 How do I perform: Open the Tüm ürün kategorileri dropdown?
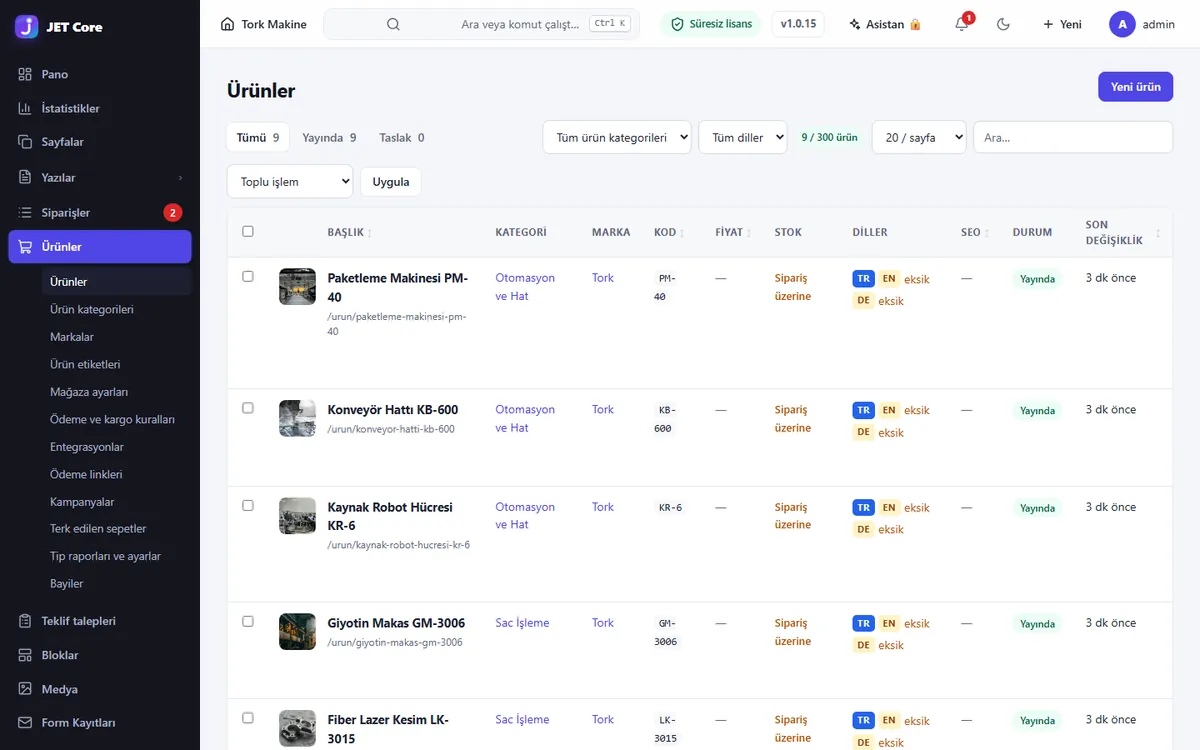[x=617, y=137]
